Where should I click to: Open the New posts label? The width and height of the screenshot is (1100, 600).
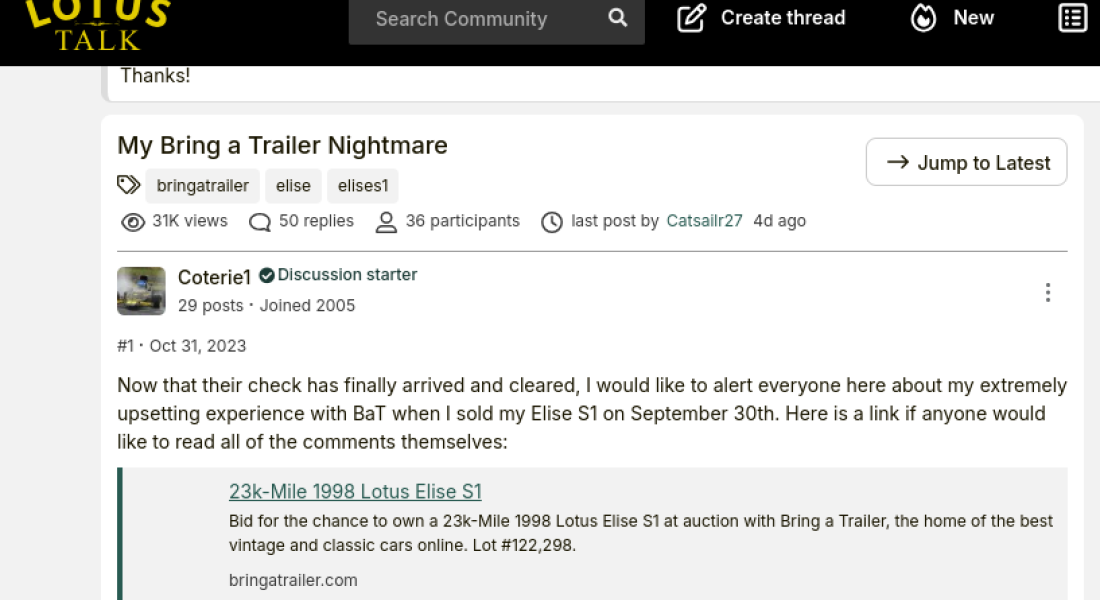(x=974, y=18)
